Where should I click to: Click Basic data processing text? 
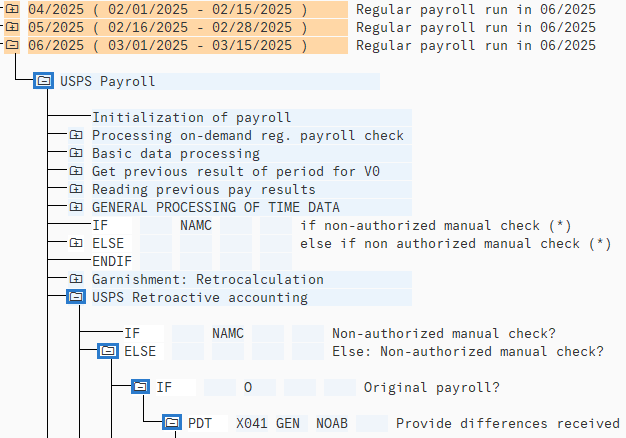176,153
